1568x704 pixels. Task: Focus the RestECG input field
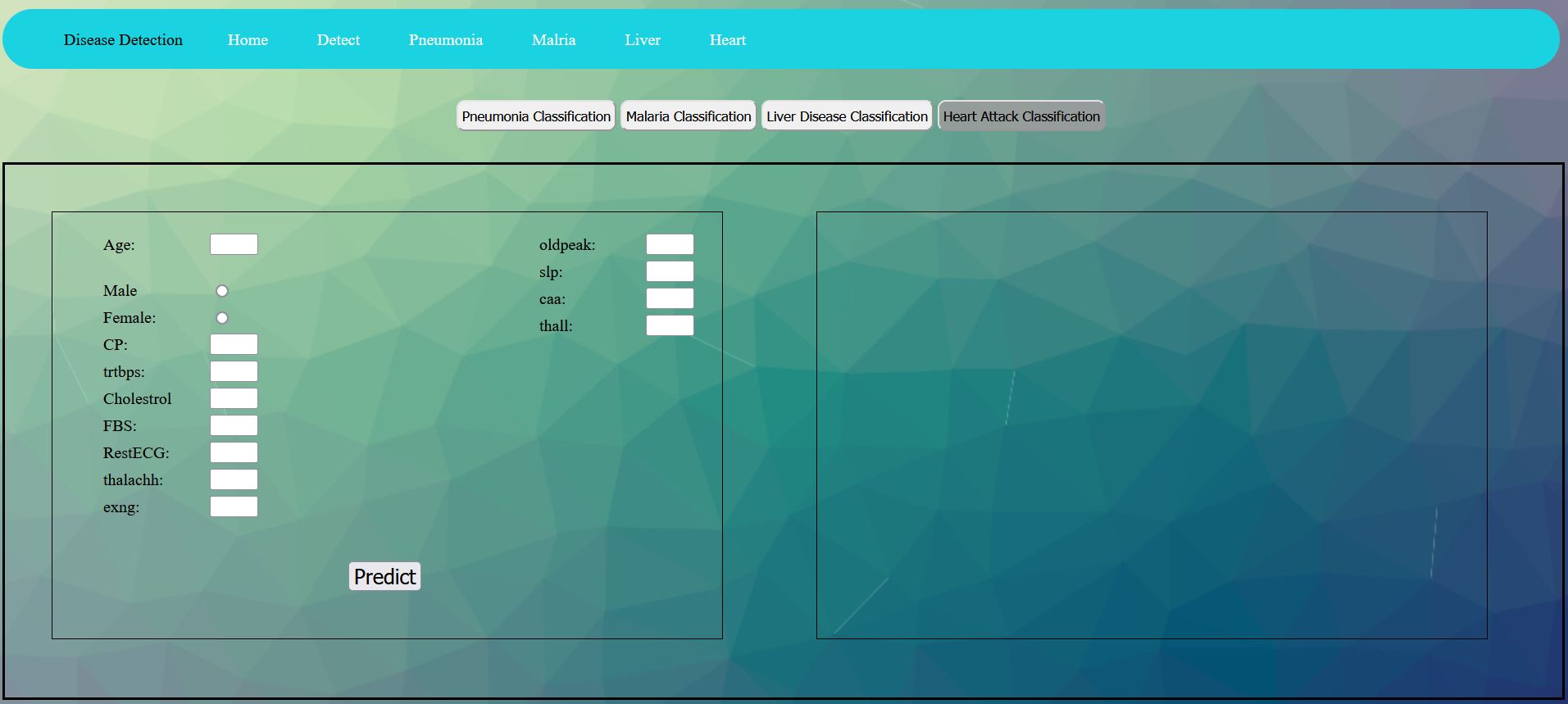point(234,452)
